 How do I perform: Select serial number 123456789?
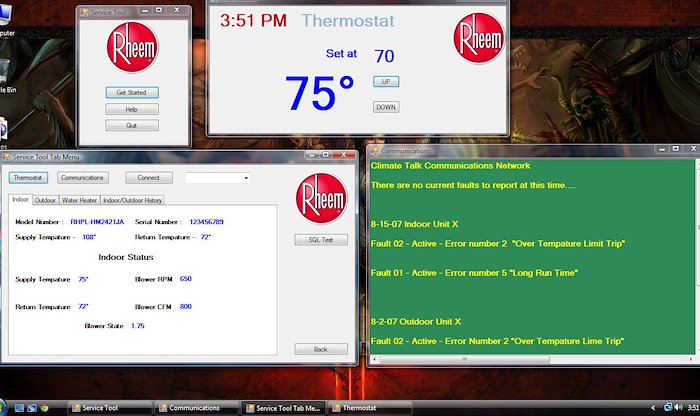click(207, 222)
